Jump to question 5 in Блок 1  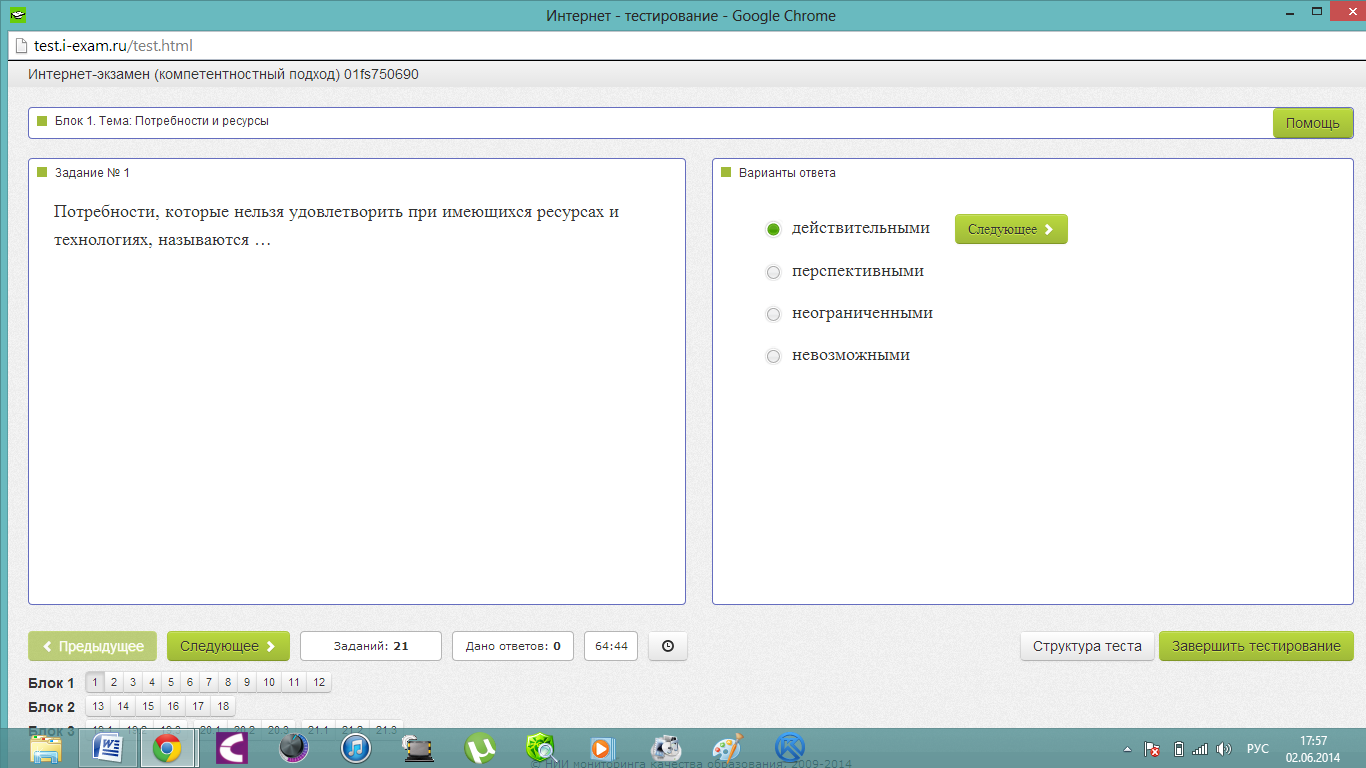[171, 682]
